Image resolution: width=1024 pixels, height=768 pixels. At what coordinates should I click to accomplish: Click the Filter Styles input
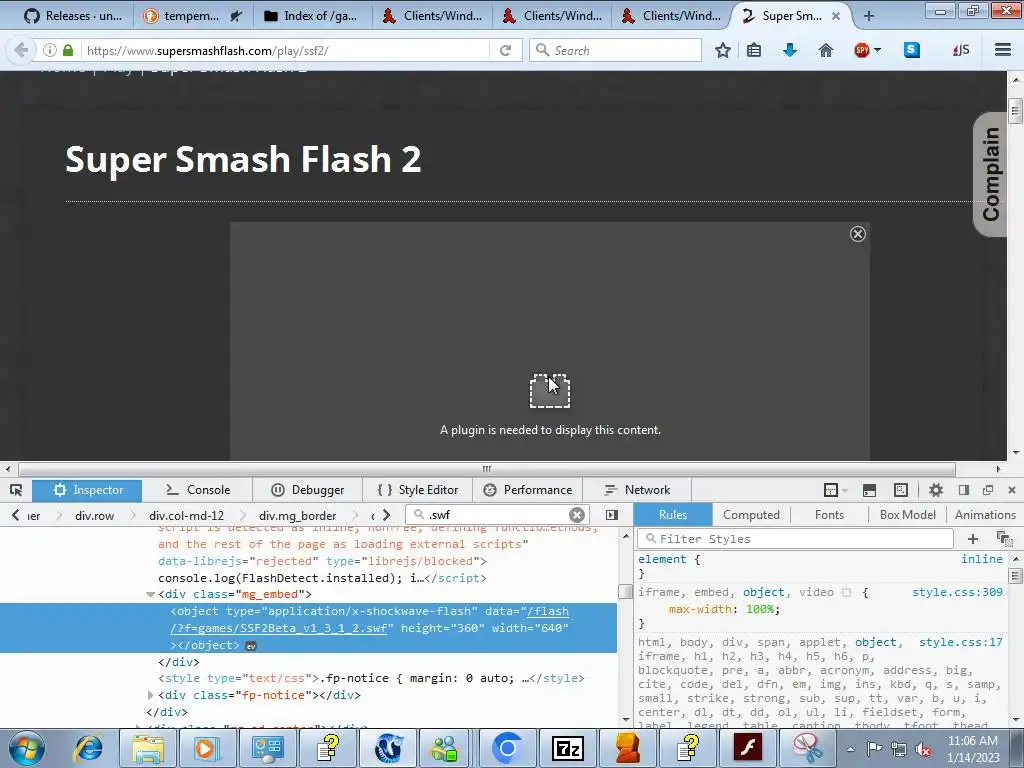tap(795, 539)
